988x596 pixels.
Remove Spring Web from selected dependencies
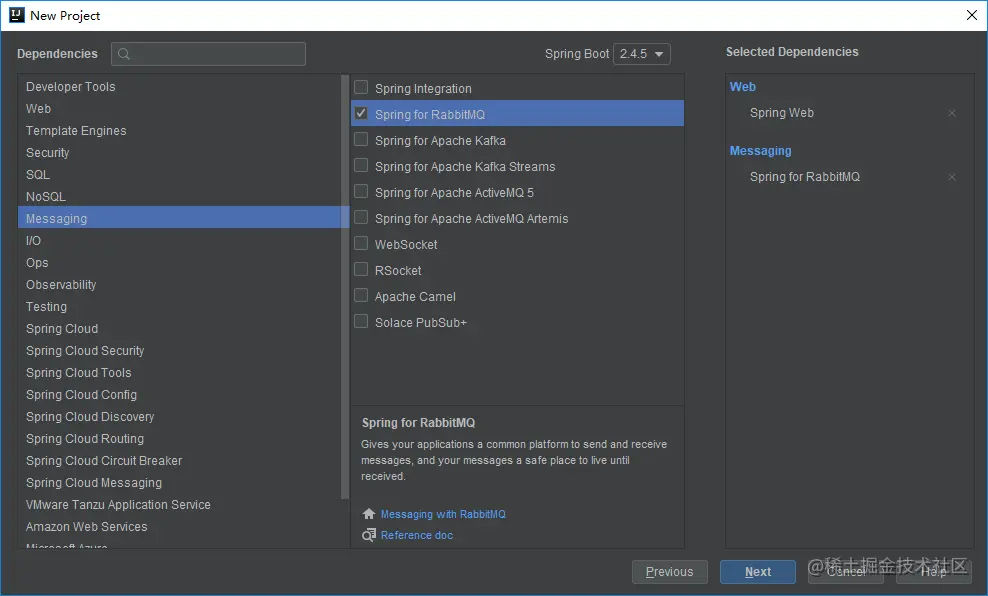[x=951, y=113]
